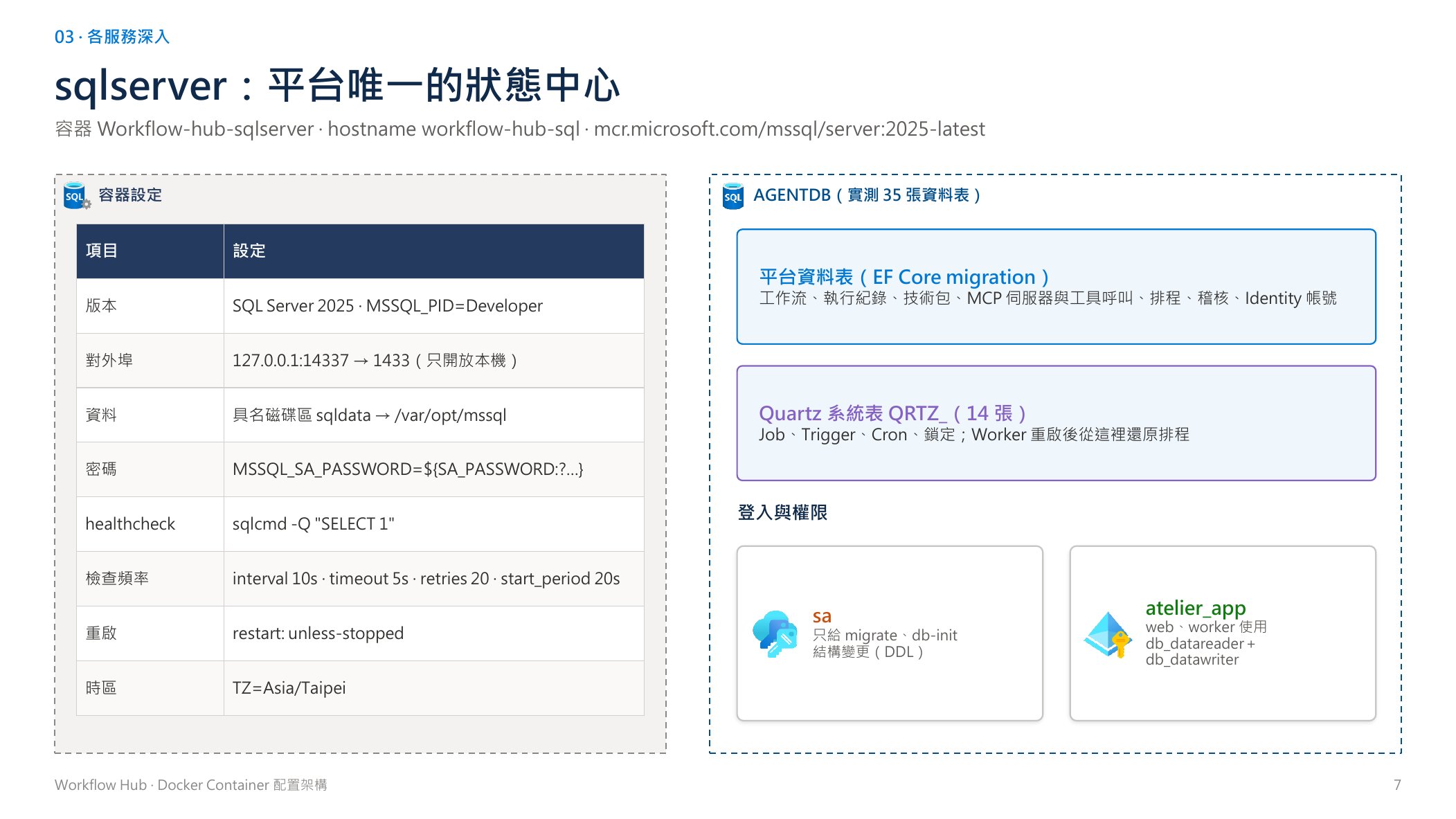Click the container subtitle with mcr.microsoft.com image
The height and width of the screenshot is (819, 1456).
[520, 129]
